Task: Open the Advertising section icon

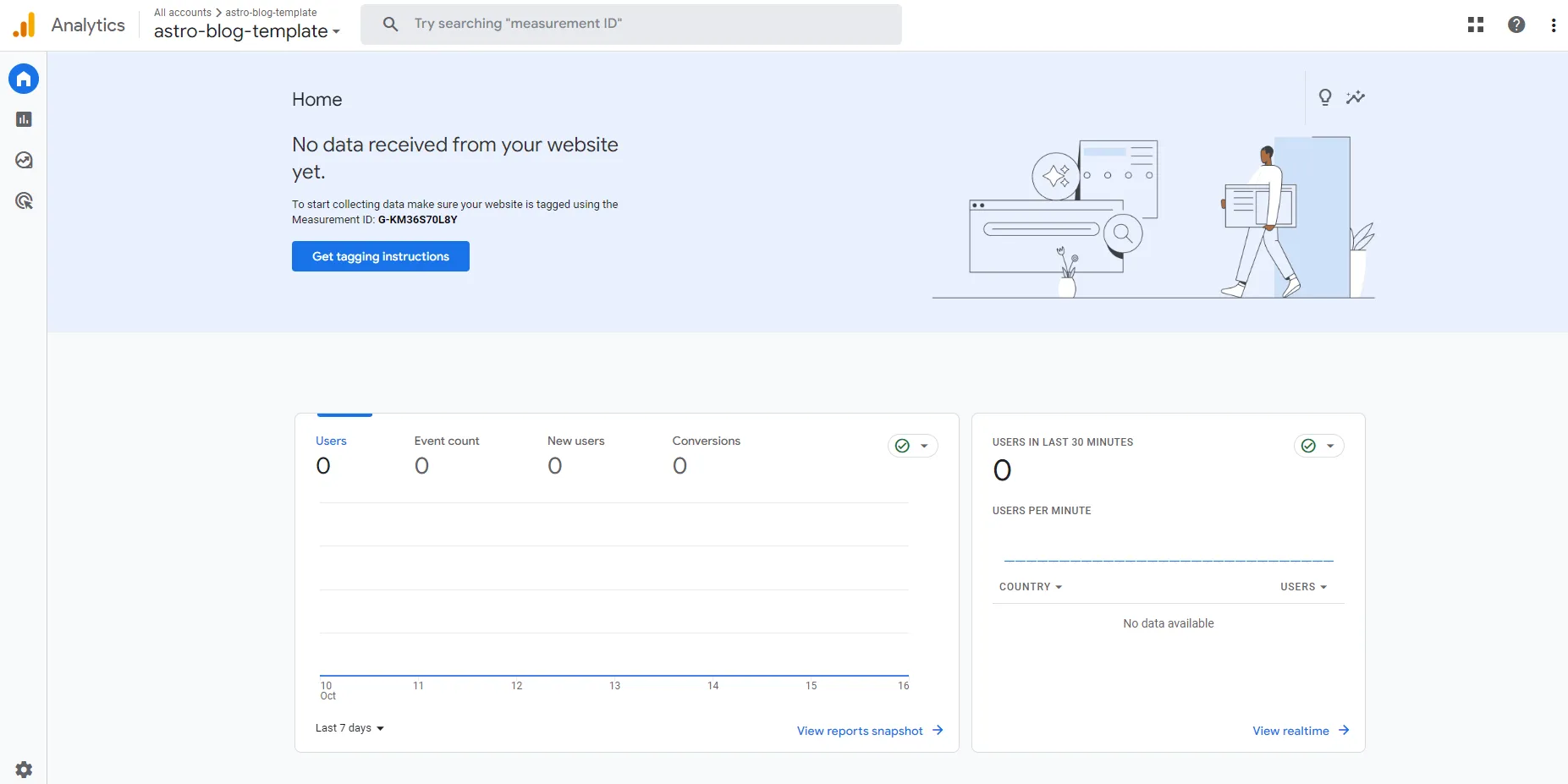Action: pos(24,201)
